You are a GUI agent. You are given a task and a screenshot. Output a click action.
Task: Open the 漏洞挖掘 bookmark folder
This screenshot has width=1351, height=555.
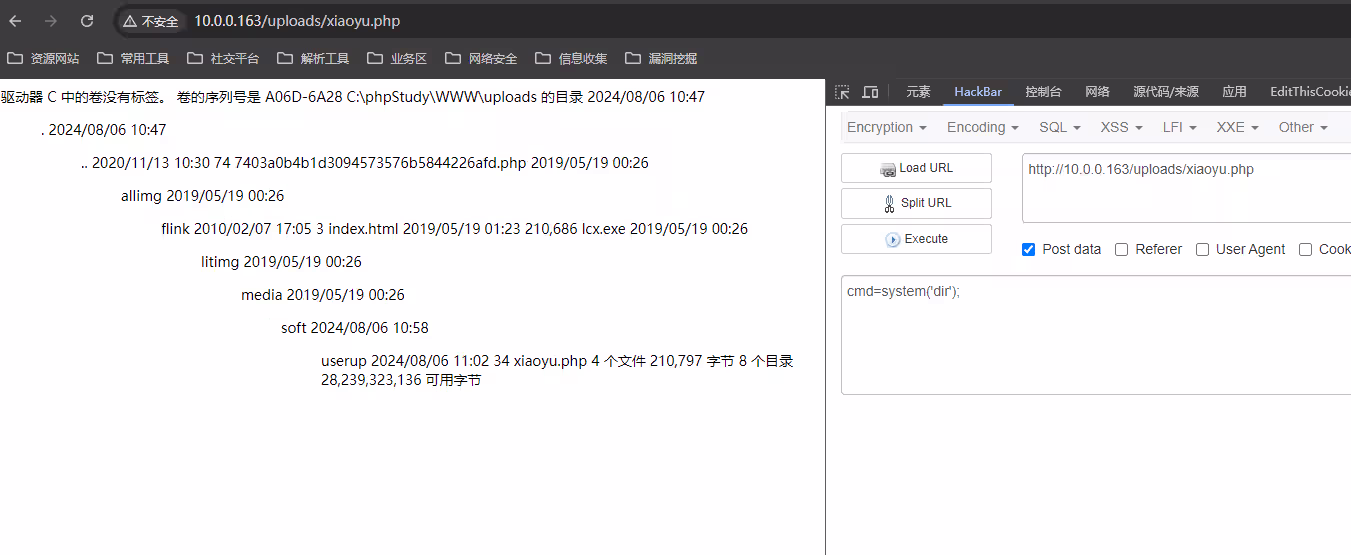tap(661, 58)
